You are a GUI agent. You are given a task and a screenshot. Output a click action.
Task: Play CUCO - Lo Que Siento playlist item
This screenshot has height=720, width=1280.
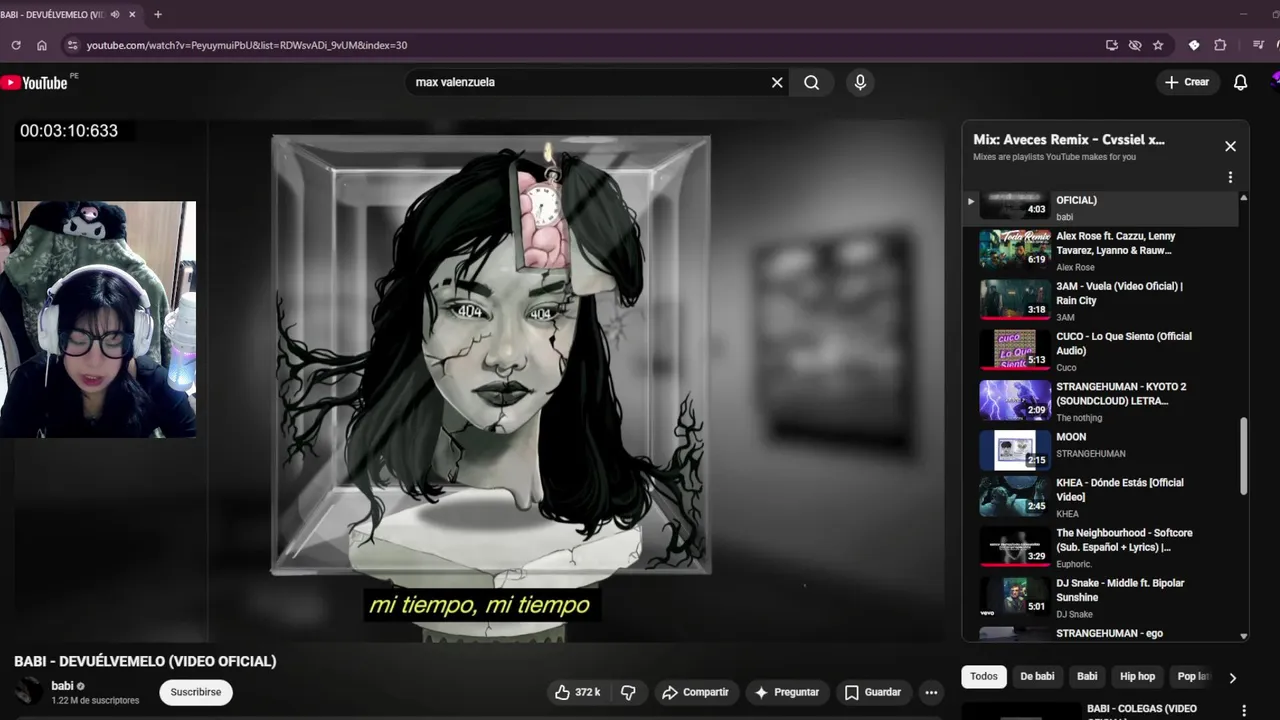coord(1100,350)
